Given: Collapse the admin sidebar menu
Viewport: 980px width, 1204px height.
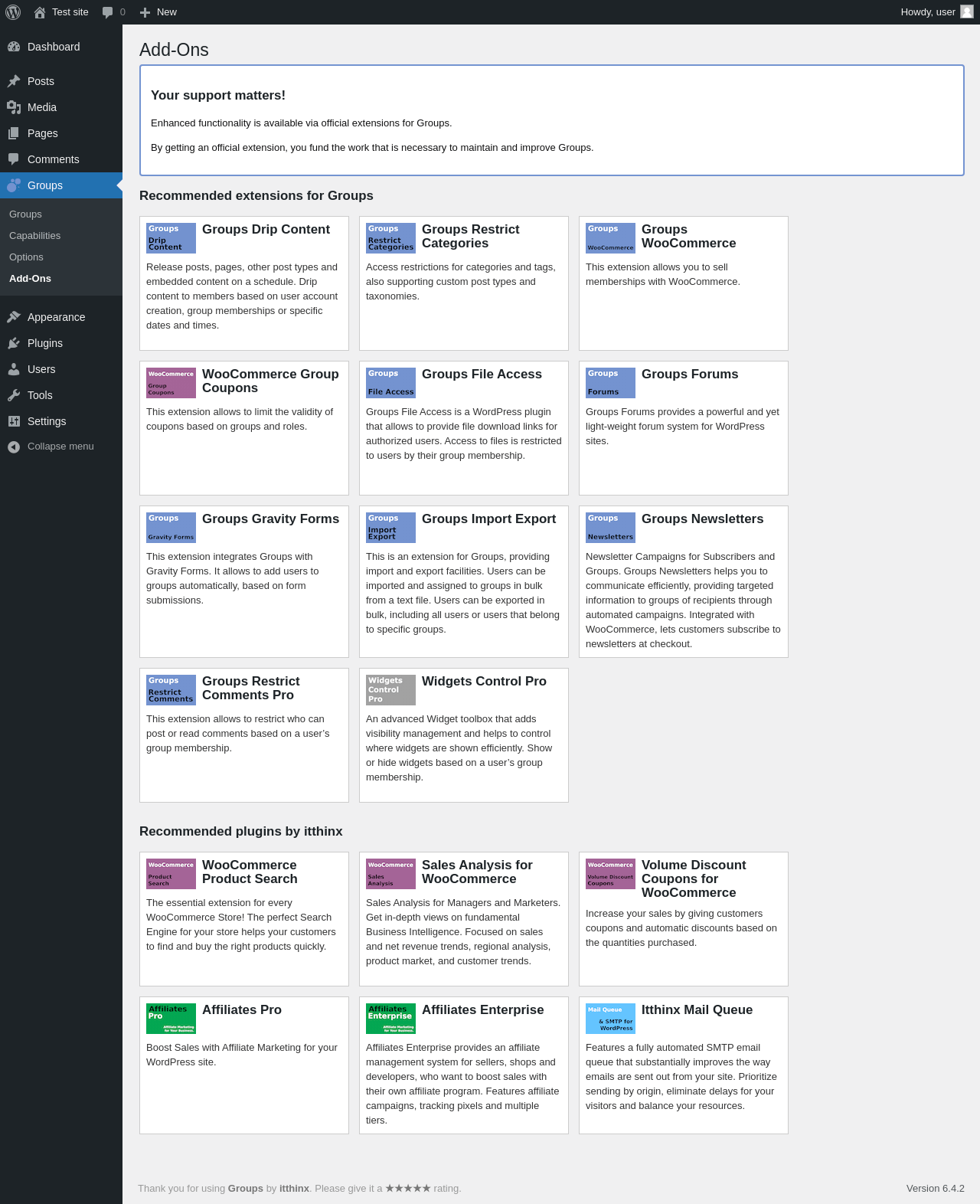Looking at the screenshot, I should pos(61,447).
